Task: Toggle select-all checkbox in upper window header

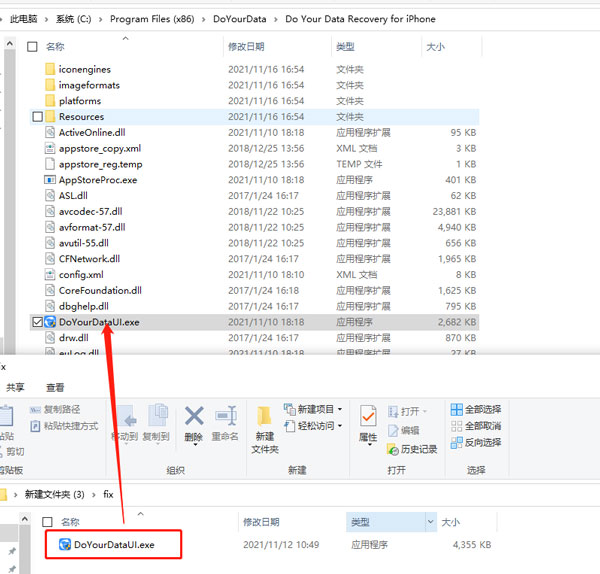Action: point(32,47)
